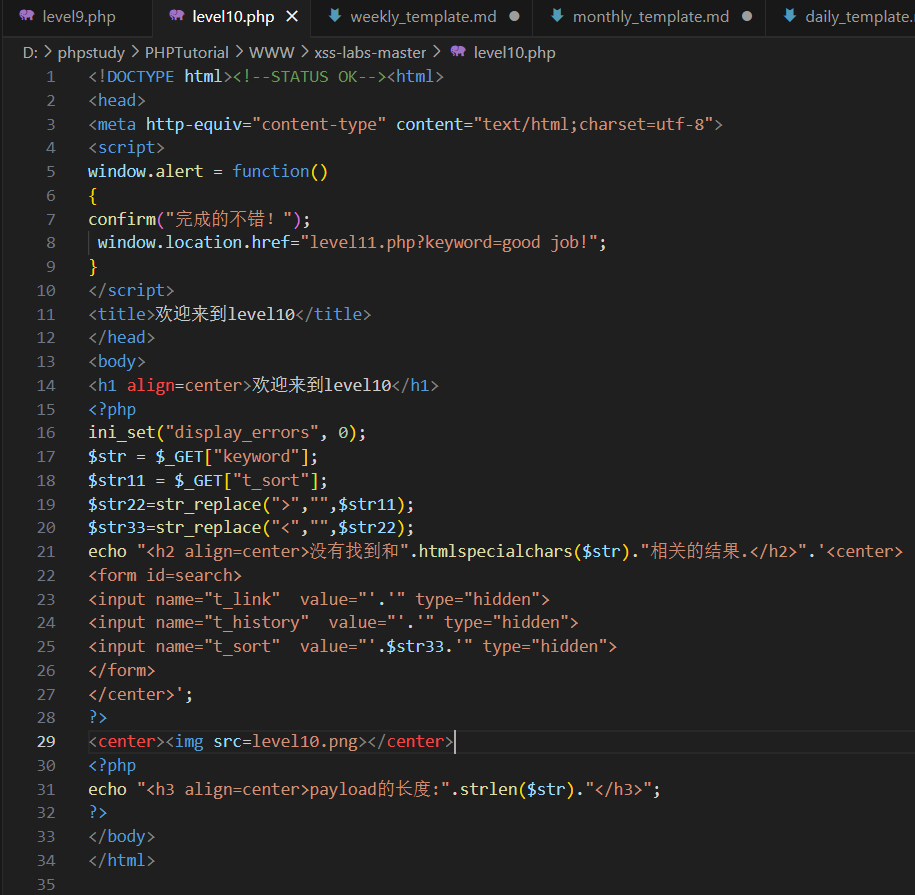
Task: Click the closing form tag on line 26
Action: pyautogui.click(x=121, y=671)
